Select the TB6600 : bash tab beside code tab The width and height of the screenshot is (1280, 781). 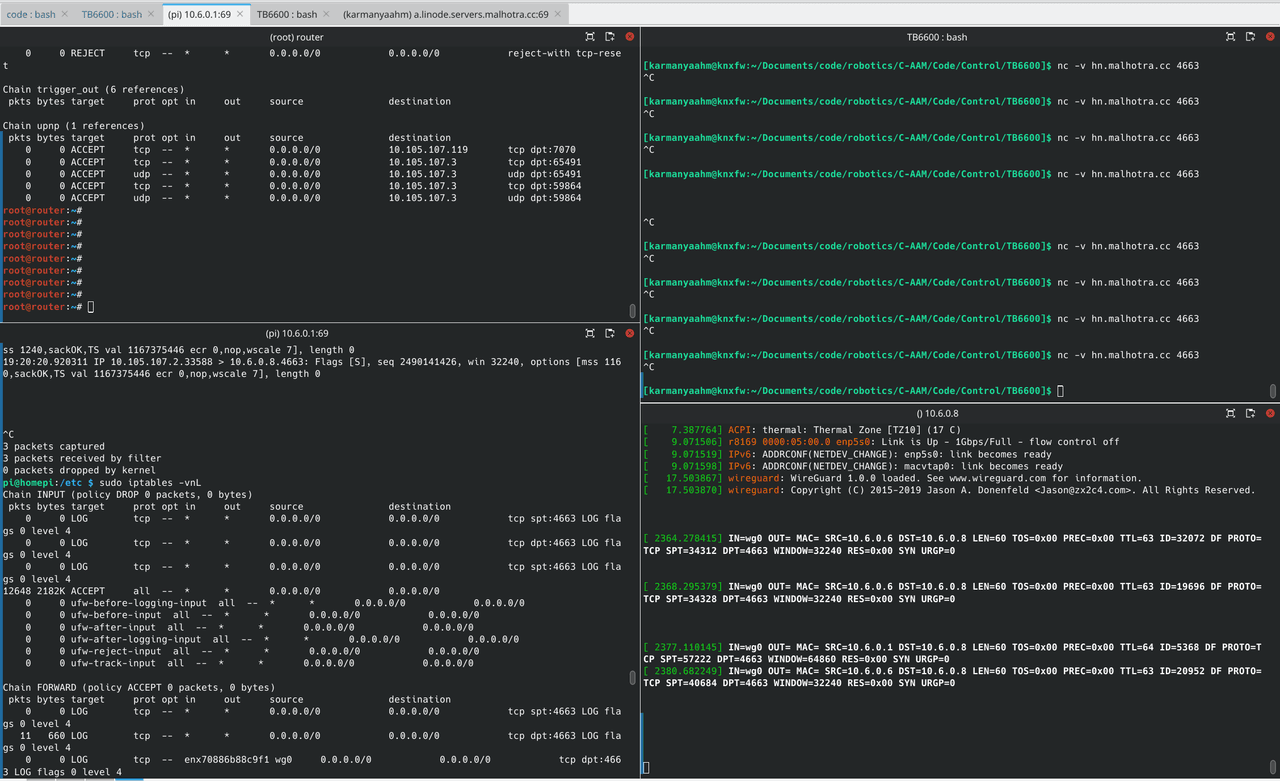pos(111,14)
